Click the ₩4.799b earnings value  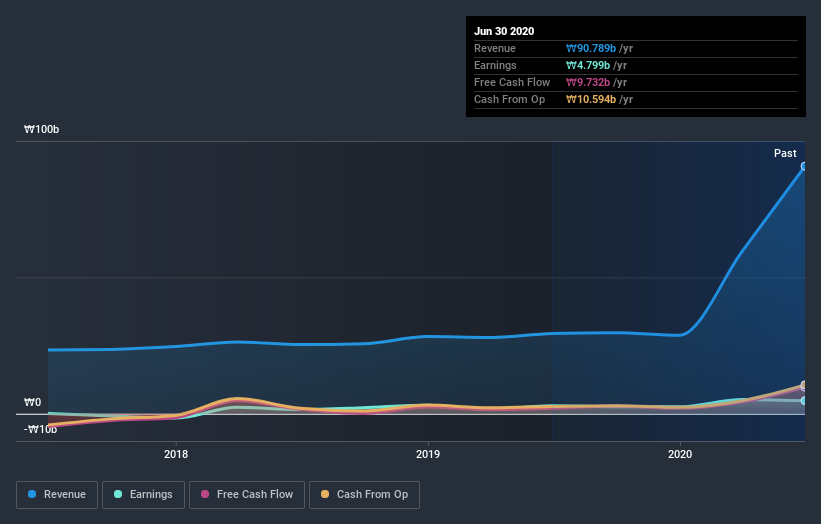coord(587,65)
